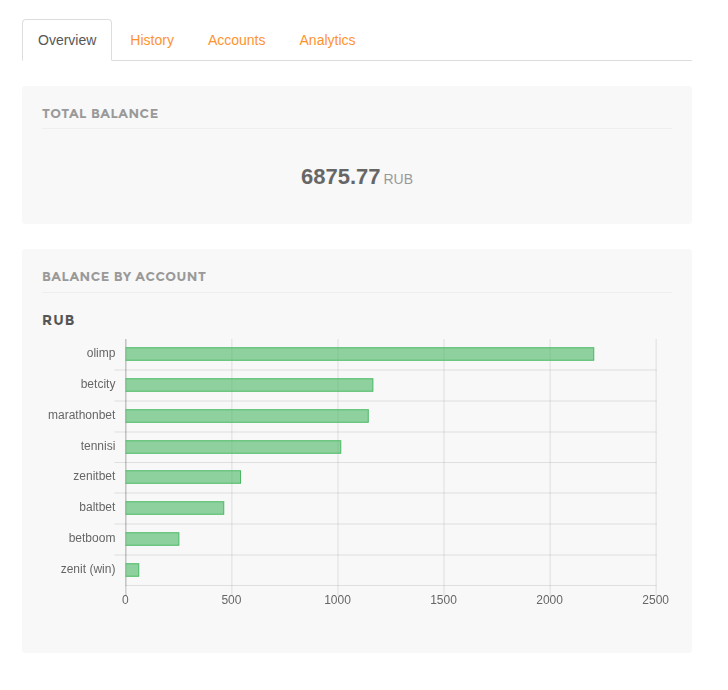Click the marathonbet balance bar
This screenshot has width=728, height=690.
247,416
